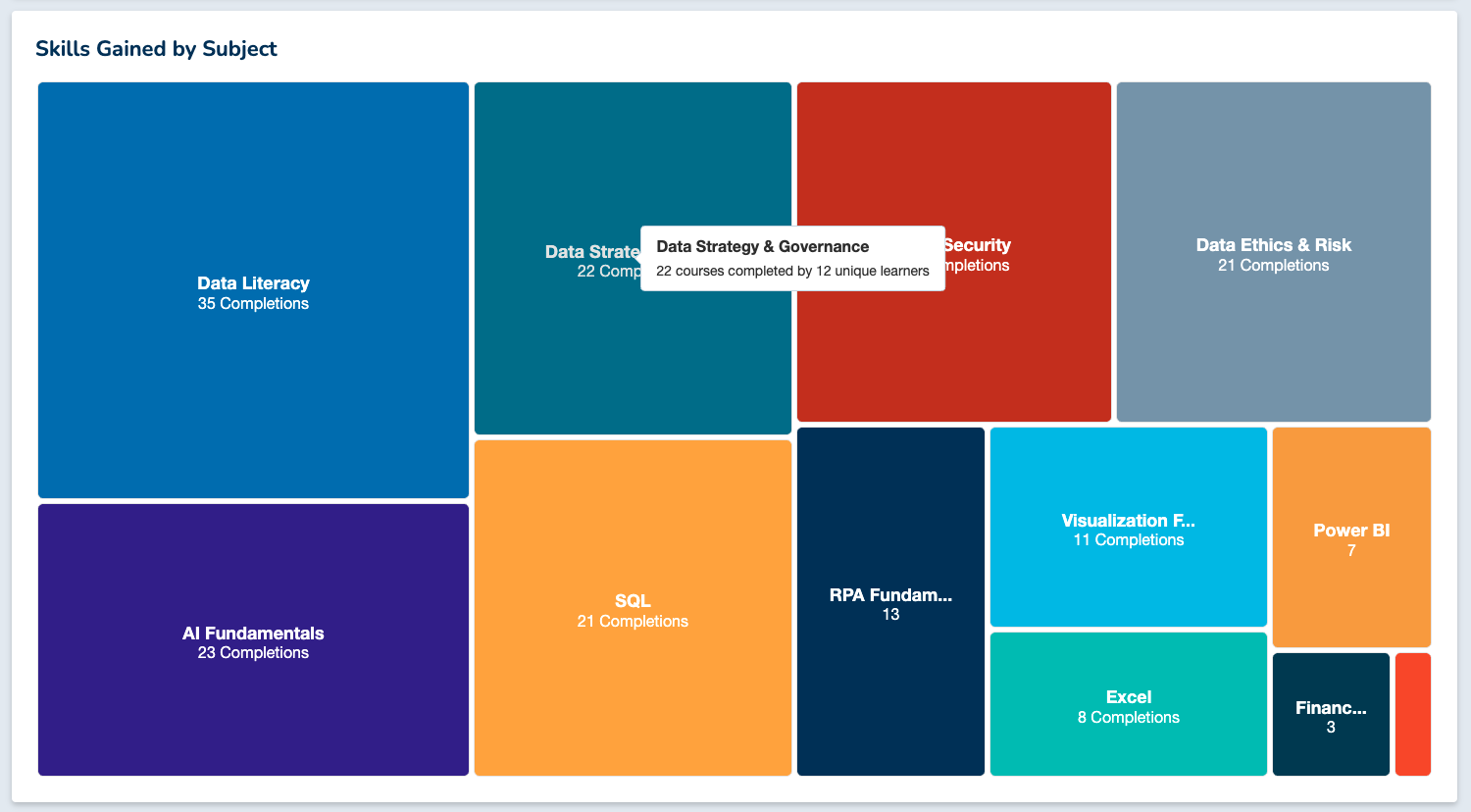Click the "Skills Gained by Subject" heading
This screenshot has width=1471, height=812.
(x=156, y=49)
